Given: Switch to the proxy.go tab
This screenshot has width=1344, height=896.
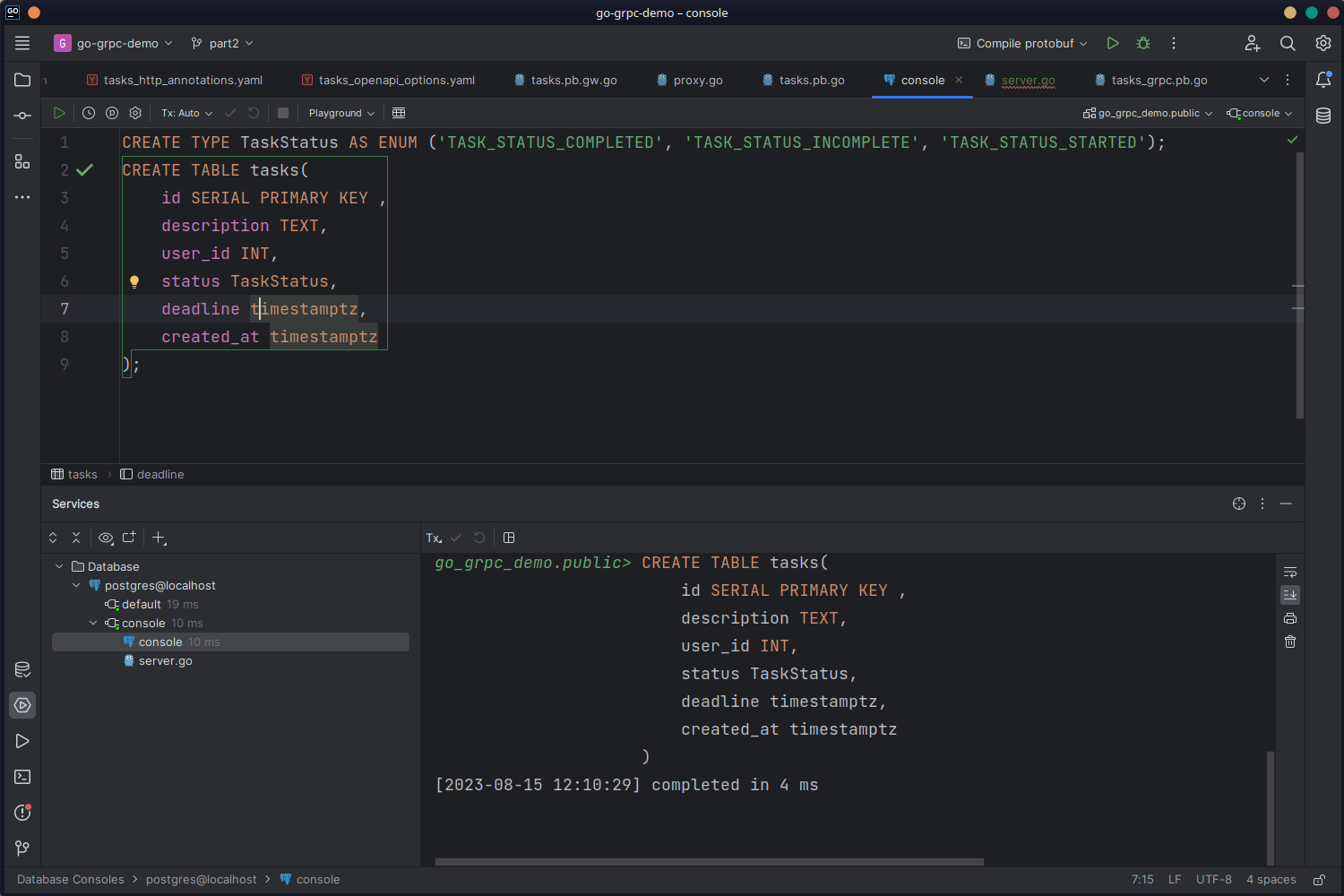Looking at the screenshot, I should (x=697, y=80).
